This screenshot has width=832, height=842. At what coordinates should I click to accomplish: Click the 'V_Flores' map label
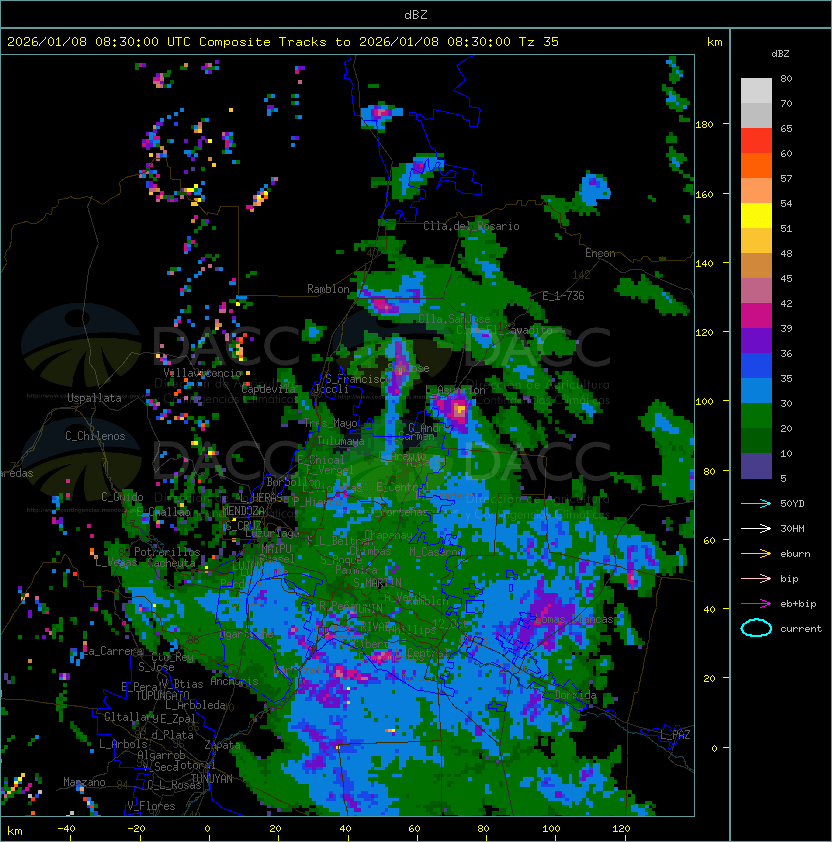tap(151, 806)
